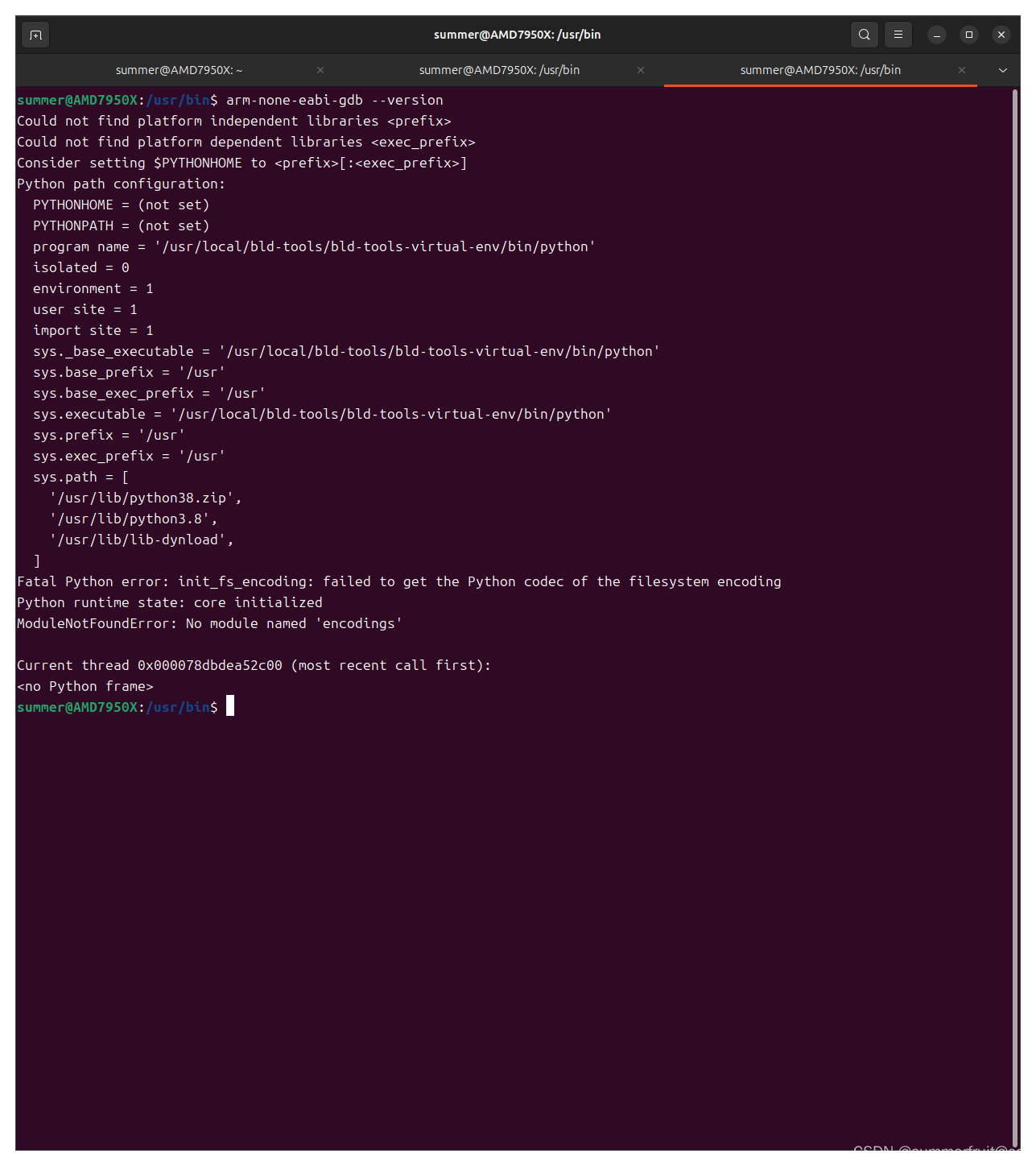Switch to the summer@AMD7950X: ~ tab
The height and width of the screenshot is (1166, 1036).
point(179,70)
